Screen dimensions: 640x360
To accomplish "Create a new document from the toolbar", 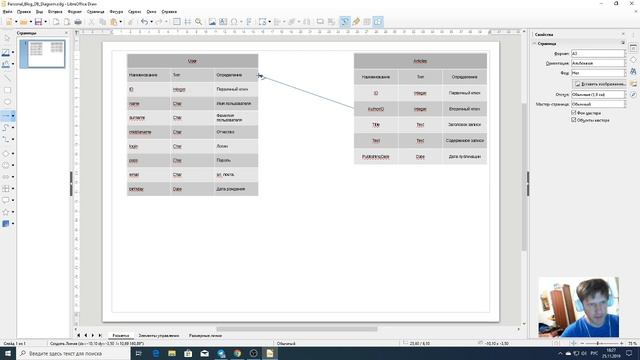I will coord(9,22).
